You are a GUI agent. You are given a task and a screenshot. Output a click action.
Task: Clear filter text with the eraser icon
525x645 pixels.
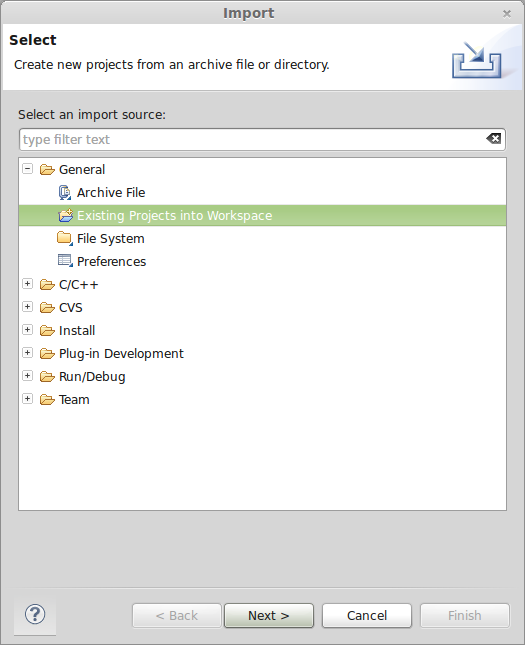[494, 139]
